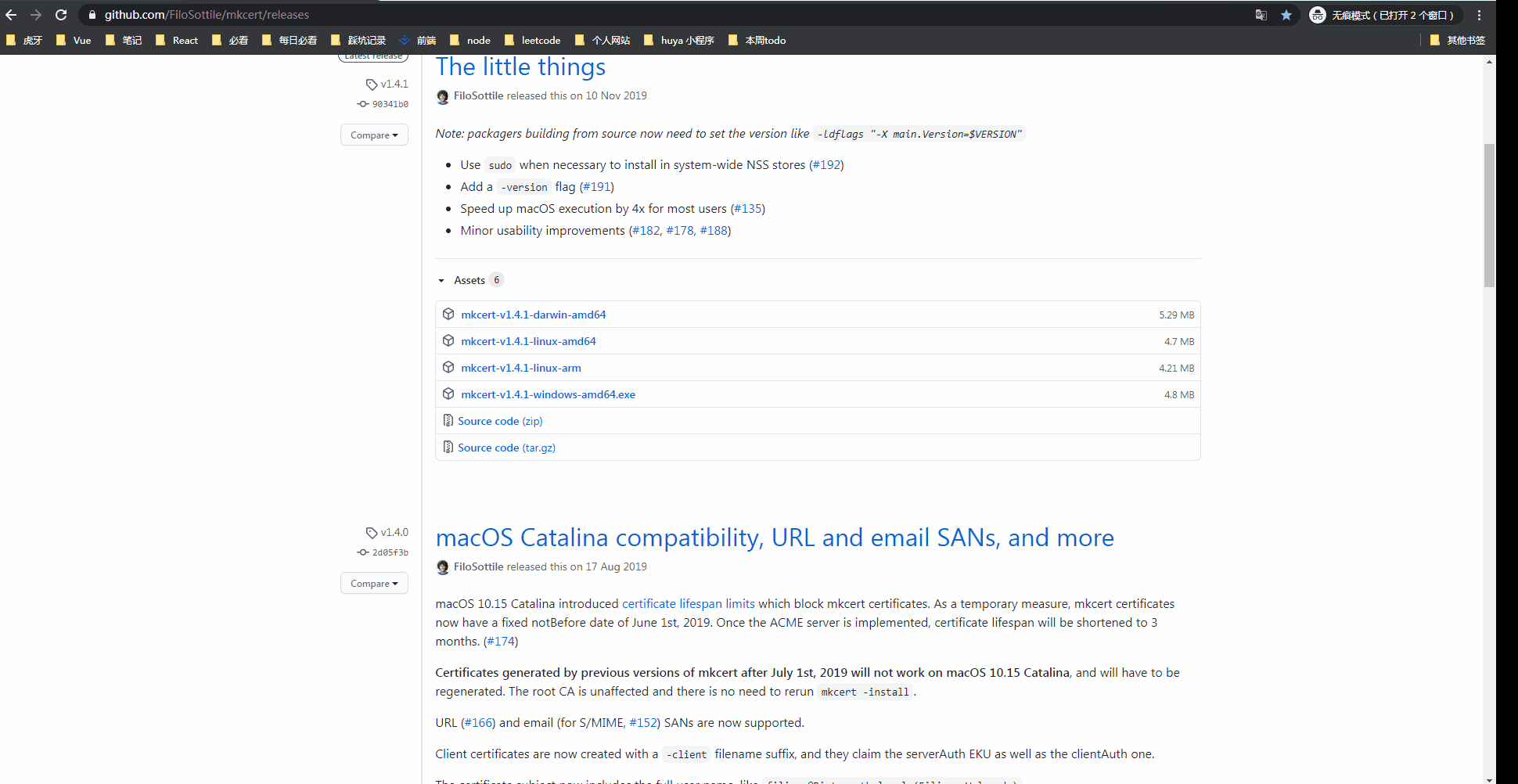Open the Compare dropdown for v1.4.1
This screenshot has width=1518, height=784.
374,135
